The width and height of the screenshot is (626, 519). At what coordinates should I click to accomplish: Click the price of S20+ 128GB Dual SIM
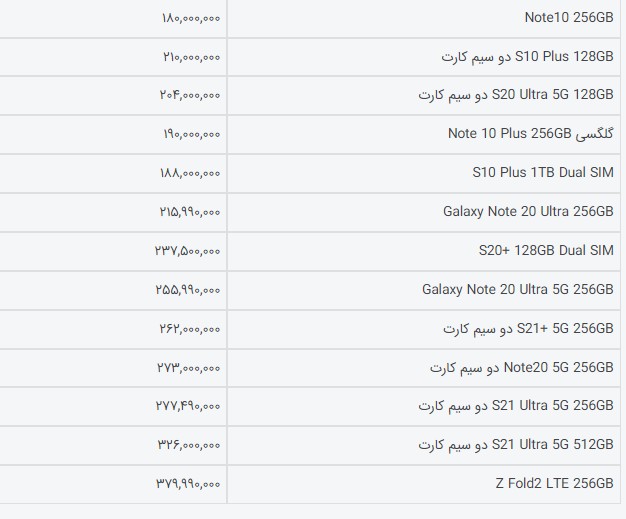tap(189, 250)
